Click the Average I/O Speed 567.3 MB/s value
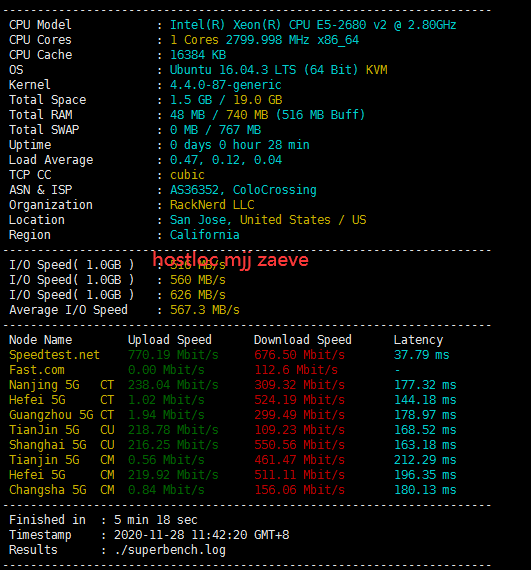The width and height of the screenshot is (531, 570). pyautogui.click(x=205, y=310)
